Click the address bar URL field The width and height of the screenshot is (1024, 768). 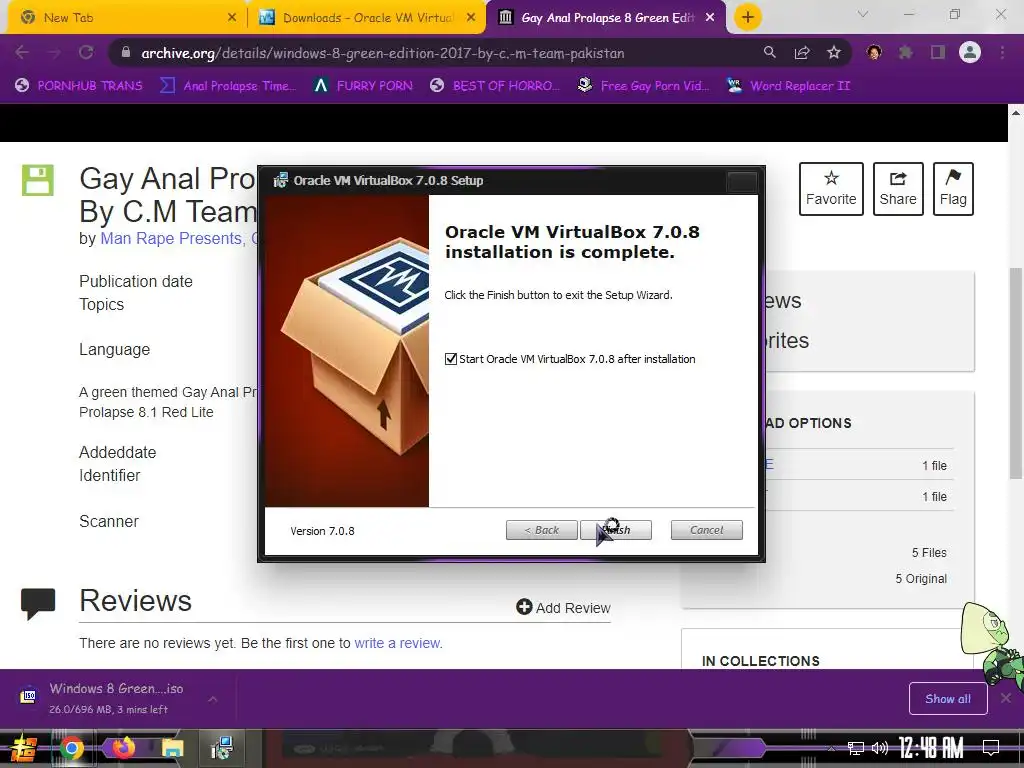[x=383, y=53]
